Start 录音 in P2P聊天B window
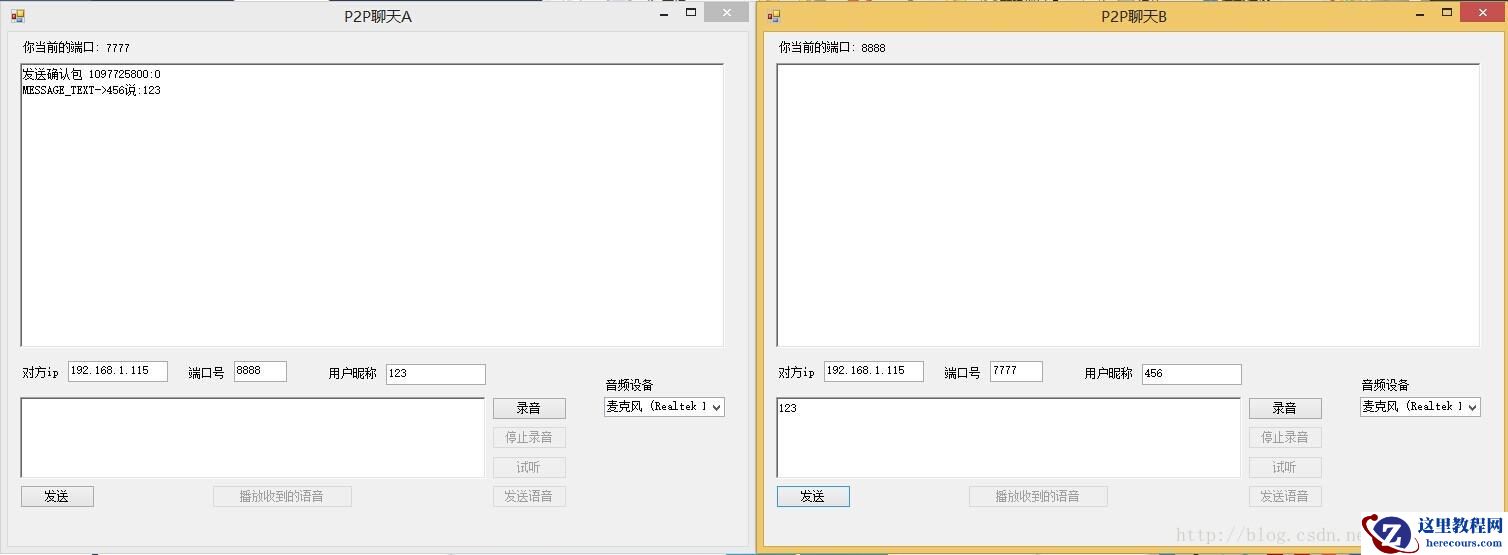This screenshot has width=1508, height=555. (x=1285, y=408)
